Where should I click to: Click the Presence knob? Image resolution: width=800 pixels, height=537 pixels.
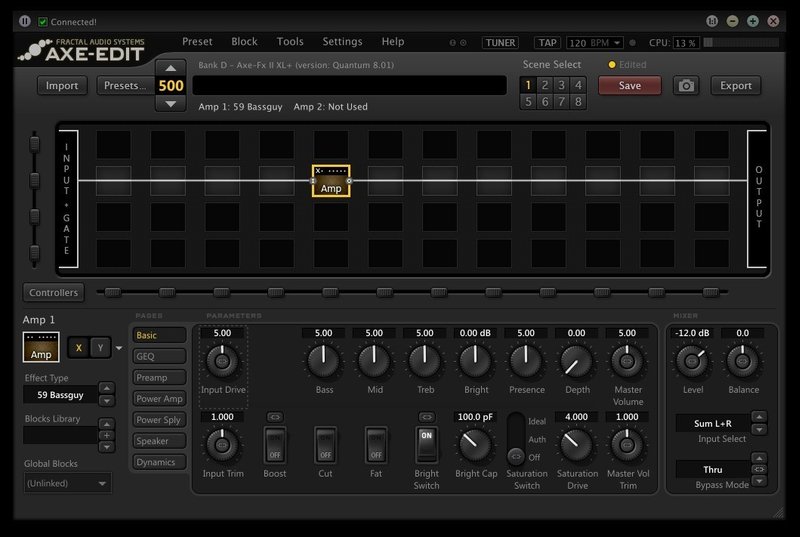pos(526,362)
